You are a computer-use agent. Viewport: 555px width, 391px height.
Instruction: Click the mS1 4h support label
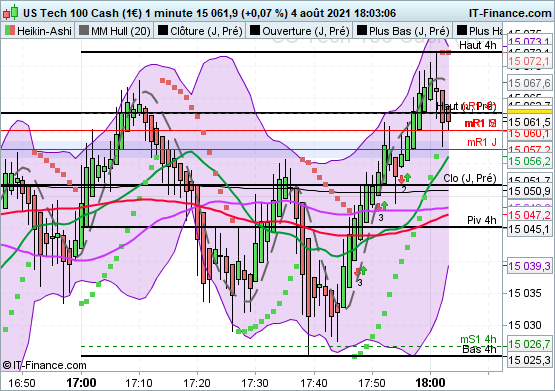pyautogui.click(x=478, y=339)
